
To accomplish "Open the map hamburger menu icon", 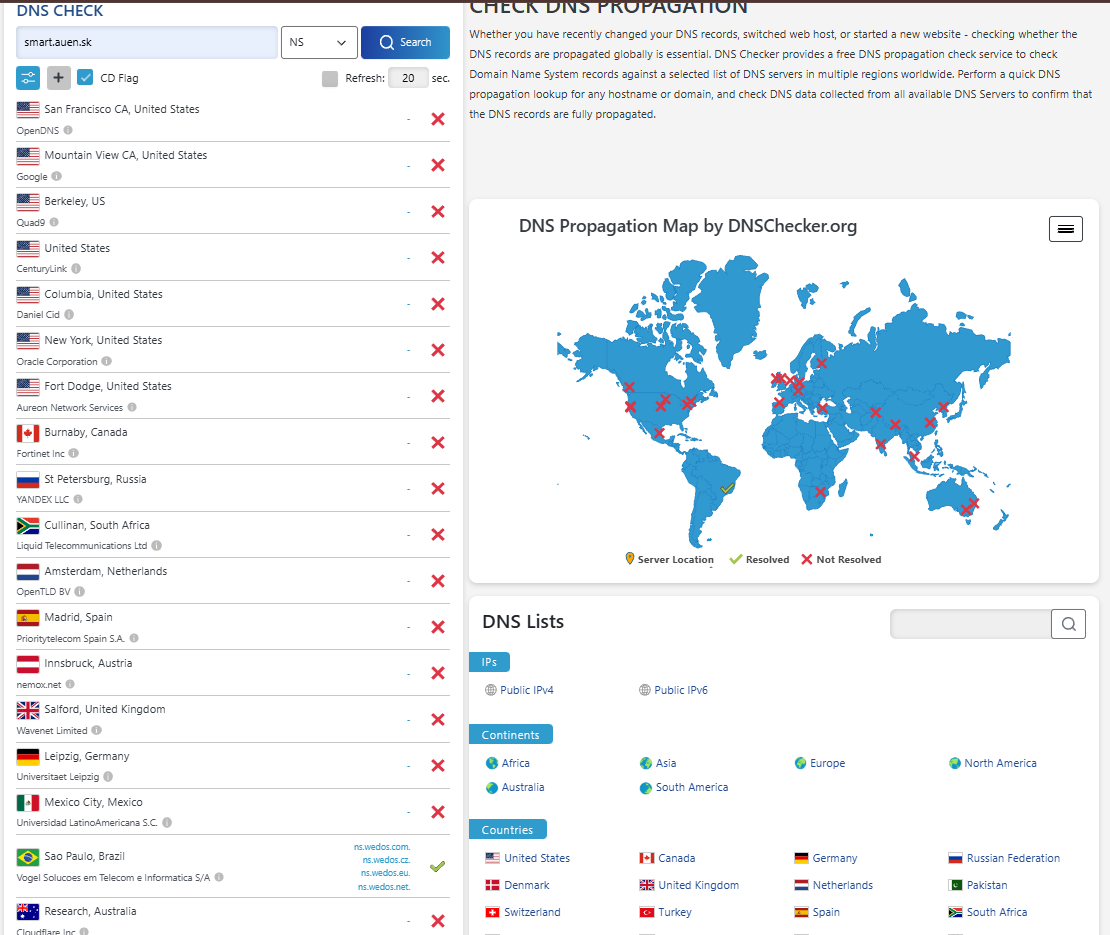I will [x=1065, y=229].
